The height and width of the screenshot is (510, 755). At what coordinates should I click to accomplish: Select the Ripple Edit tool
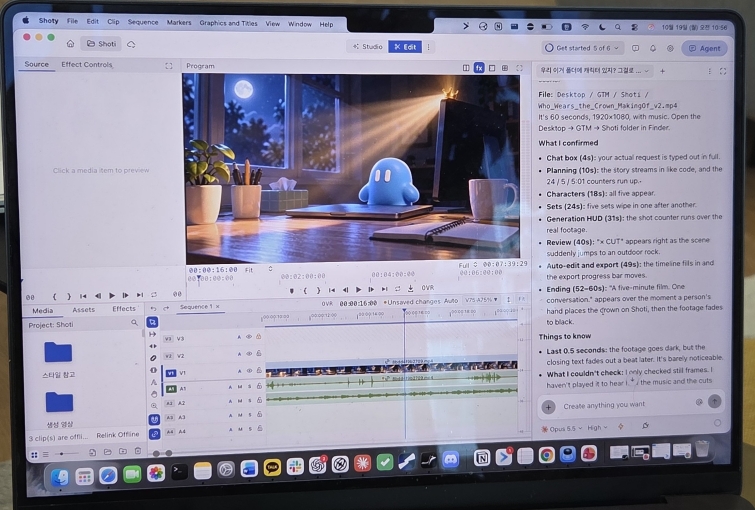(x=153, y=346)
